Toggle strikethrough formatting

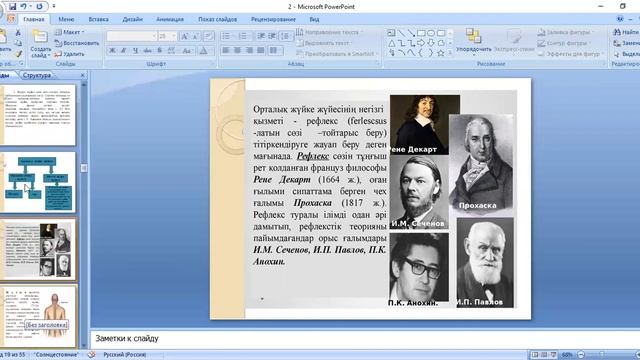(147, 51)
